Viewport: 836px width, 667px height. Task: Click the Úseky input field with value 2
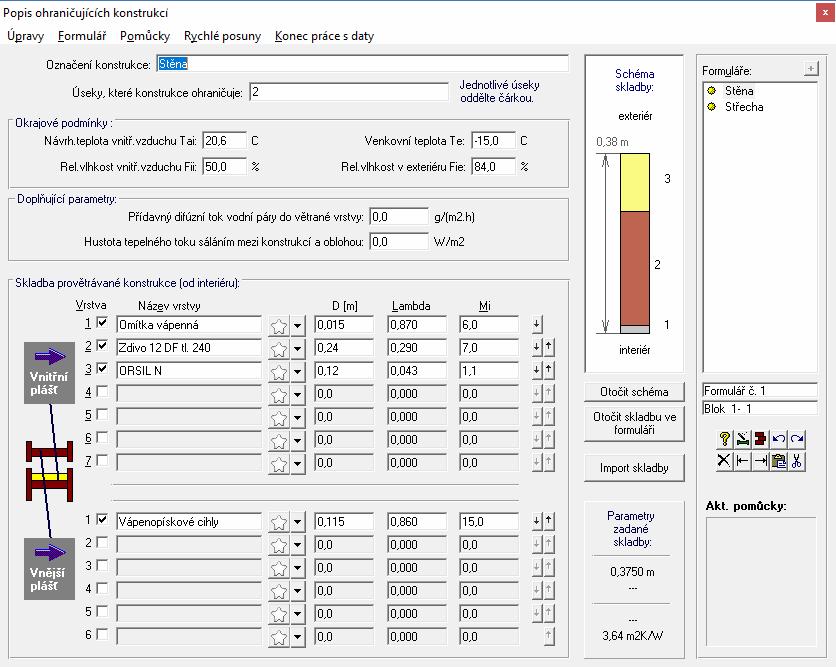[x=349, y=92]
